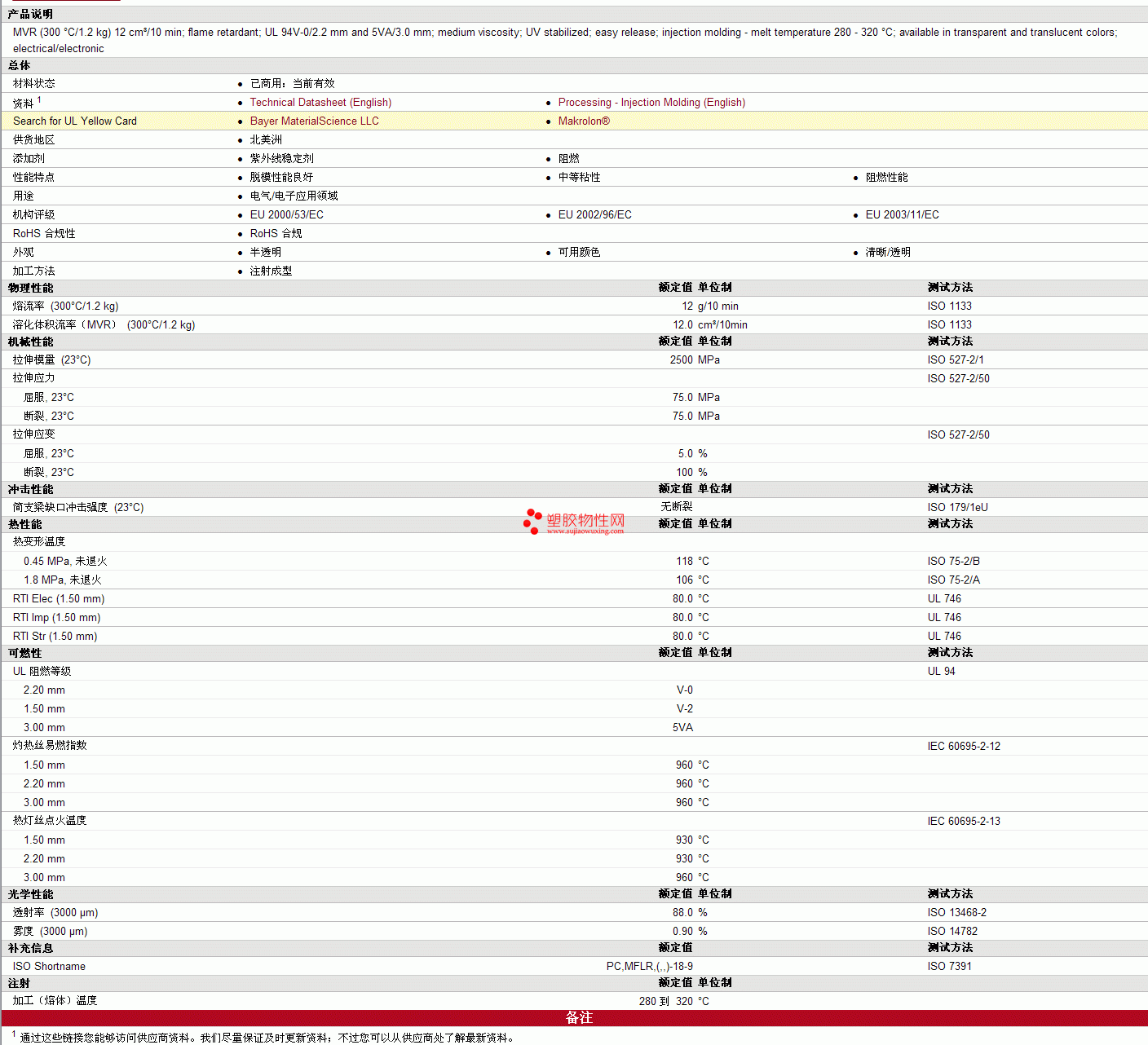Click the 可燃性 section header

pos(24,653)
